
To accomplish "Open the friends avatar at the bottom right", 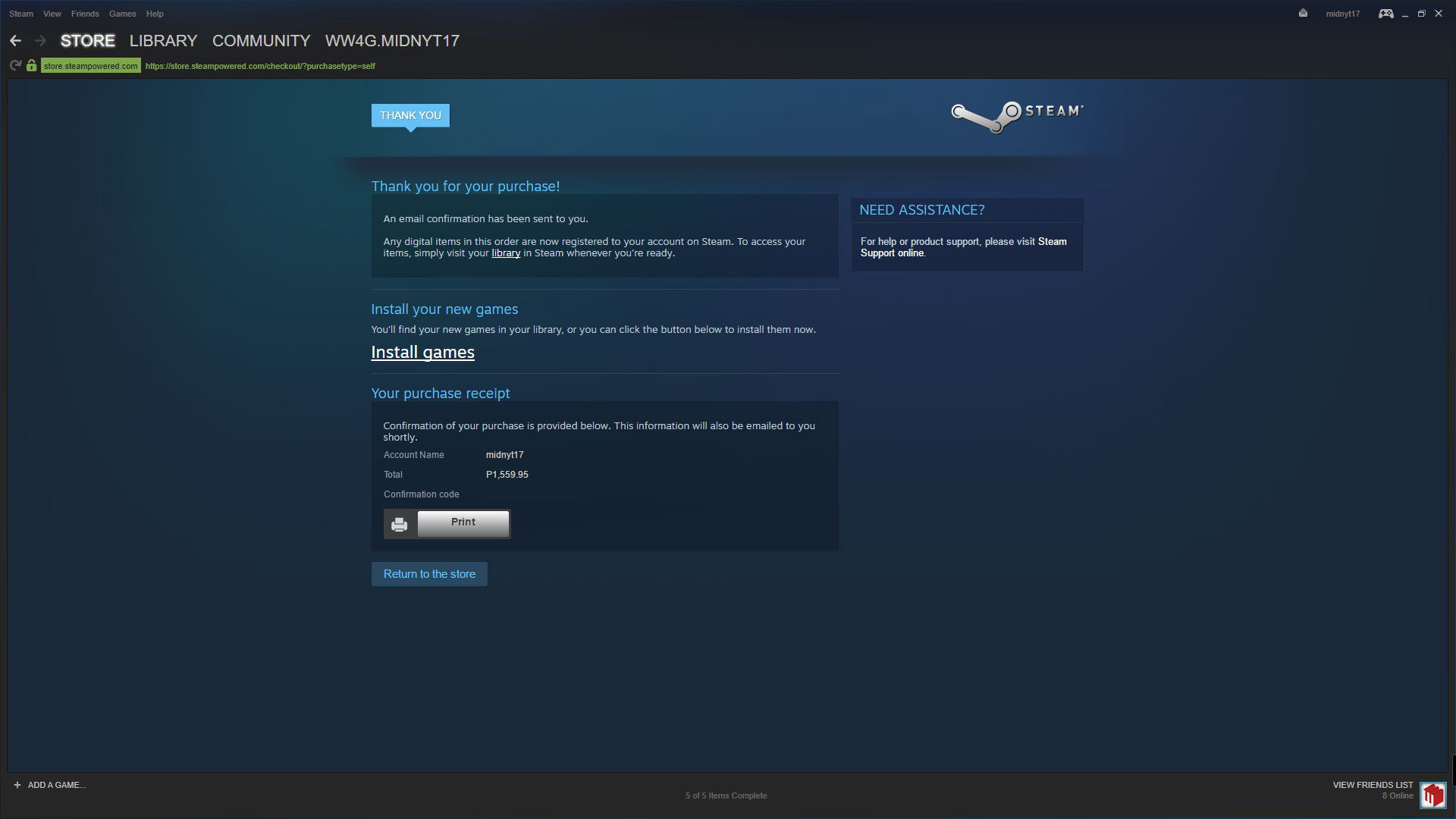I will (1432, 795).
